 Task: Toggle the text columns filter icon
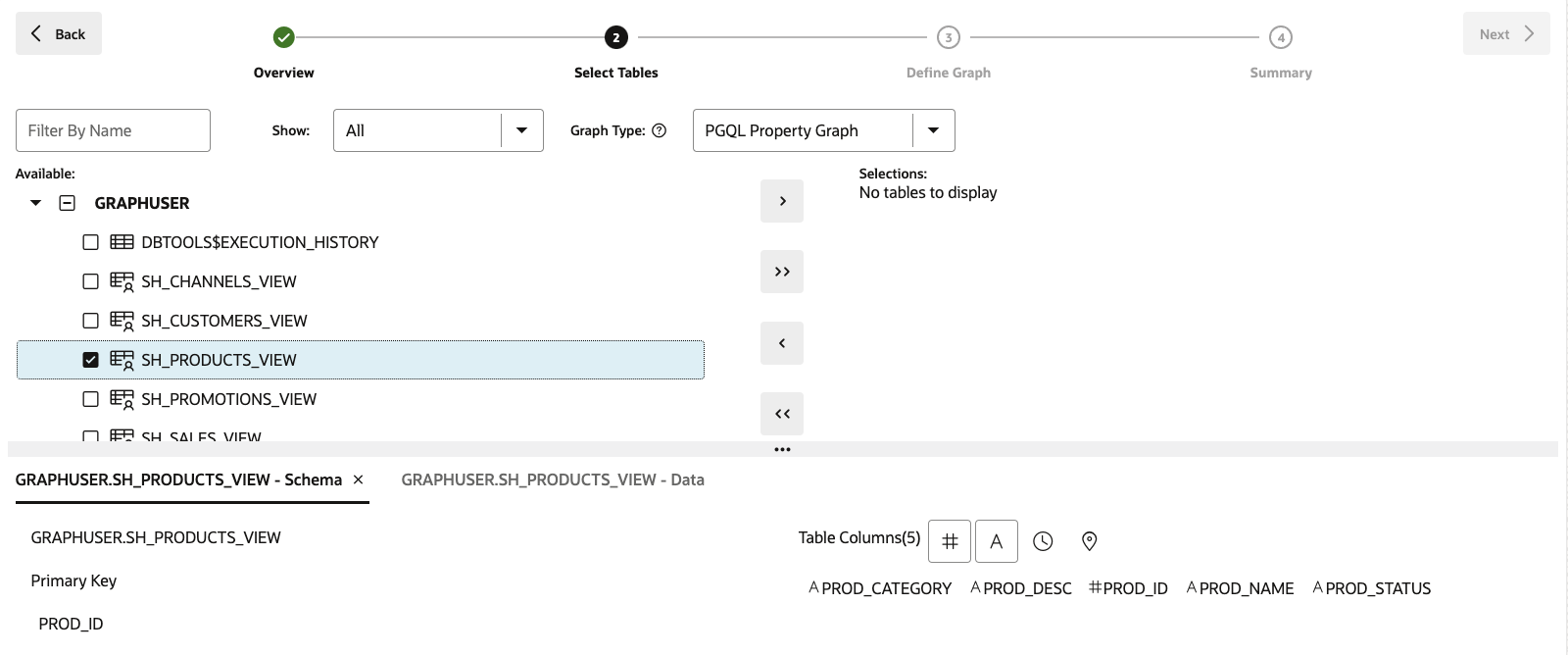coord(997,541)
